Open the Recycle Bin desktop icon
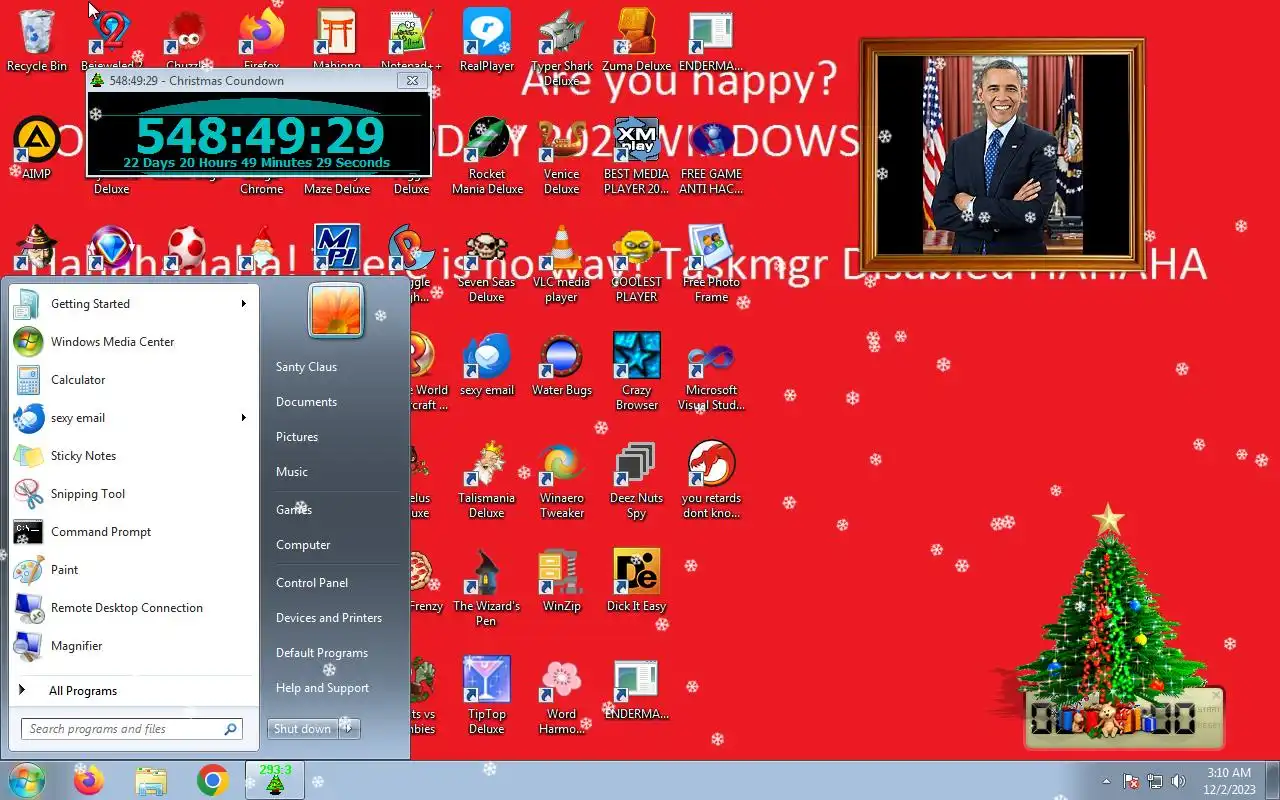 tap(37, 42)
